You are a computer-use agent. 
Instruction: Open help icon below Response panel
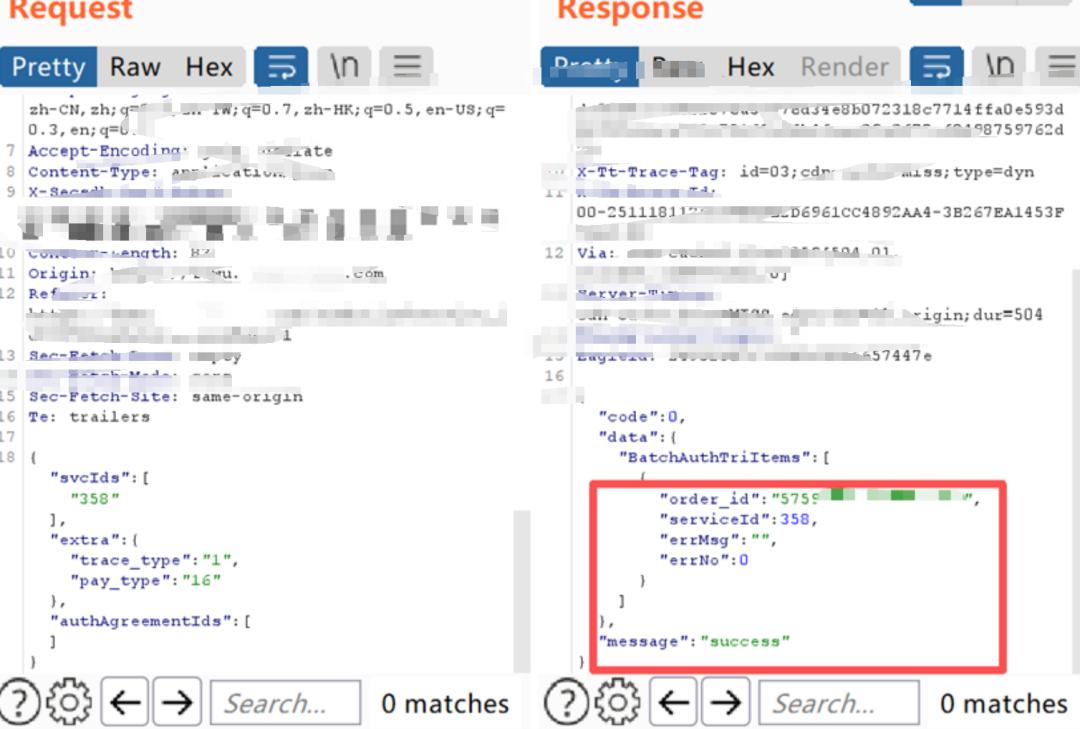coord(566,703)
